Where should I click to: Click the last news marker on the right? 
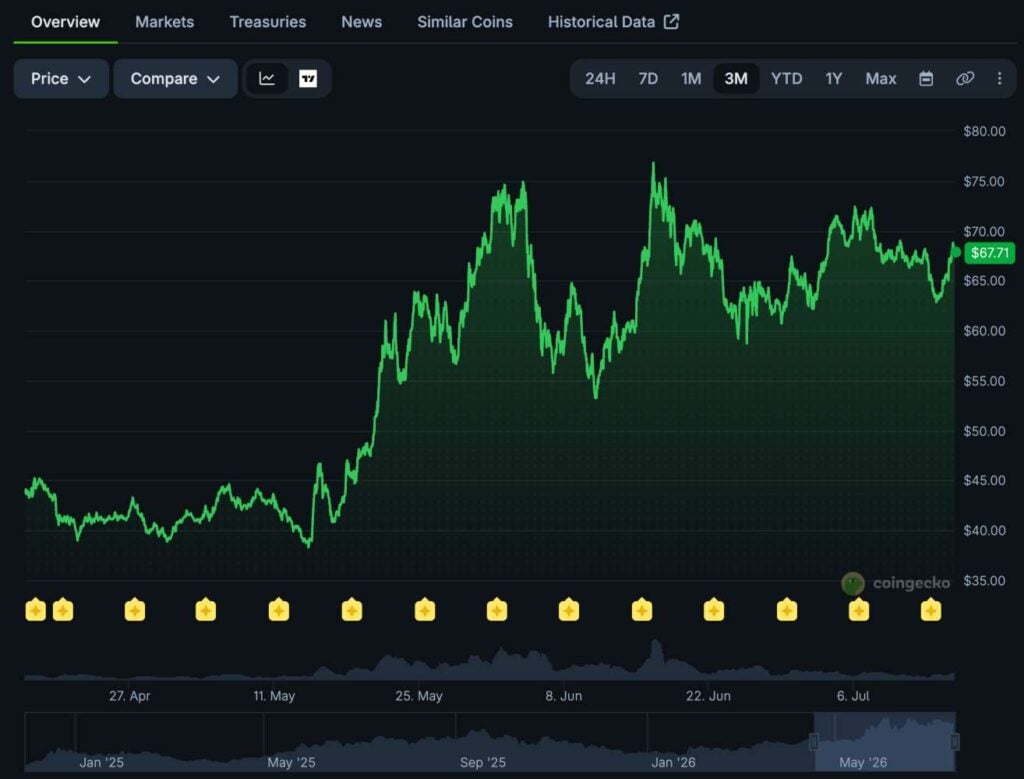click(x=931, y=610)
